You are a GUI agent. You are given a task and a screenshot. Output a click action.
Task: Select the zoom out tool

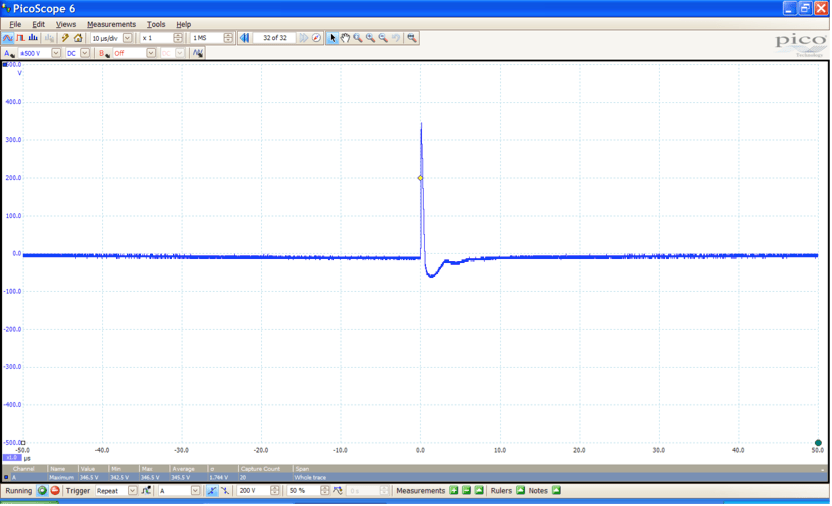click(x=383, y=38)
